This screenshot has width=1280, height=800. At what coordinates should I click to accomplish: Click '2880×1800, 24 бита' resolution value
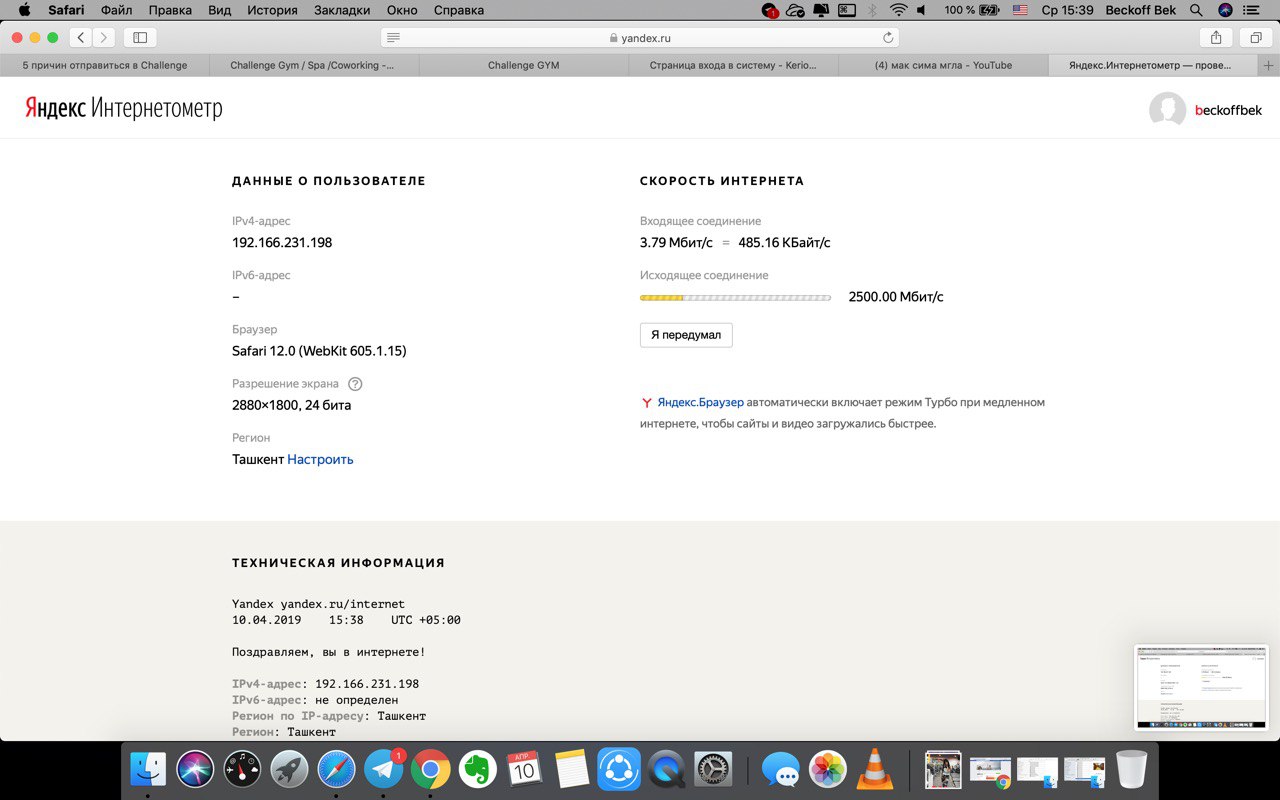[x=291, y=405]
